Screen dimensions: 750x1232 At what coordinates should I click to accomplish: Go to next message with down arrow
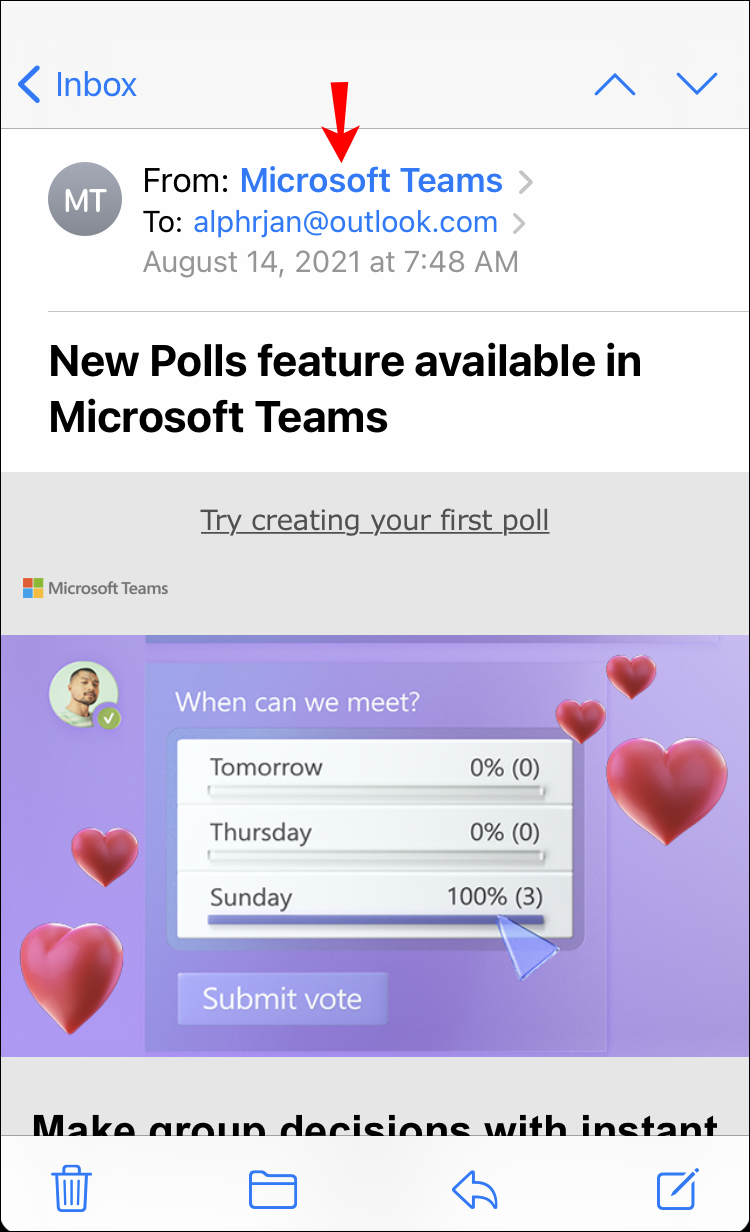(x=697, y=85)
